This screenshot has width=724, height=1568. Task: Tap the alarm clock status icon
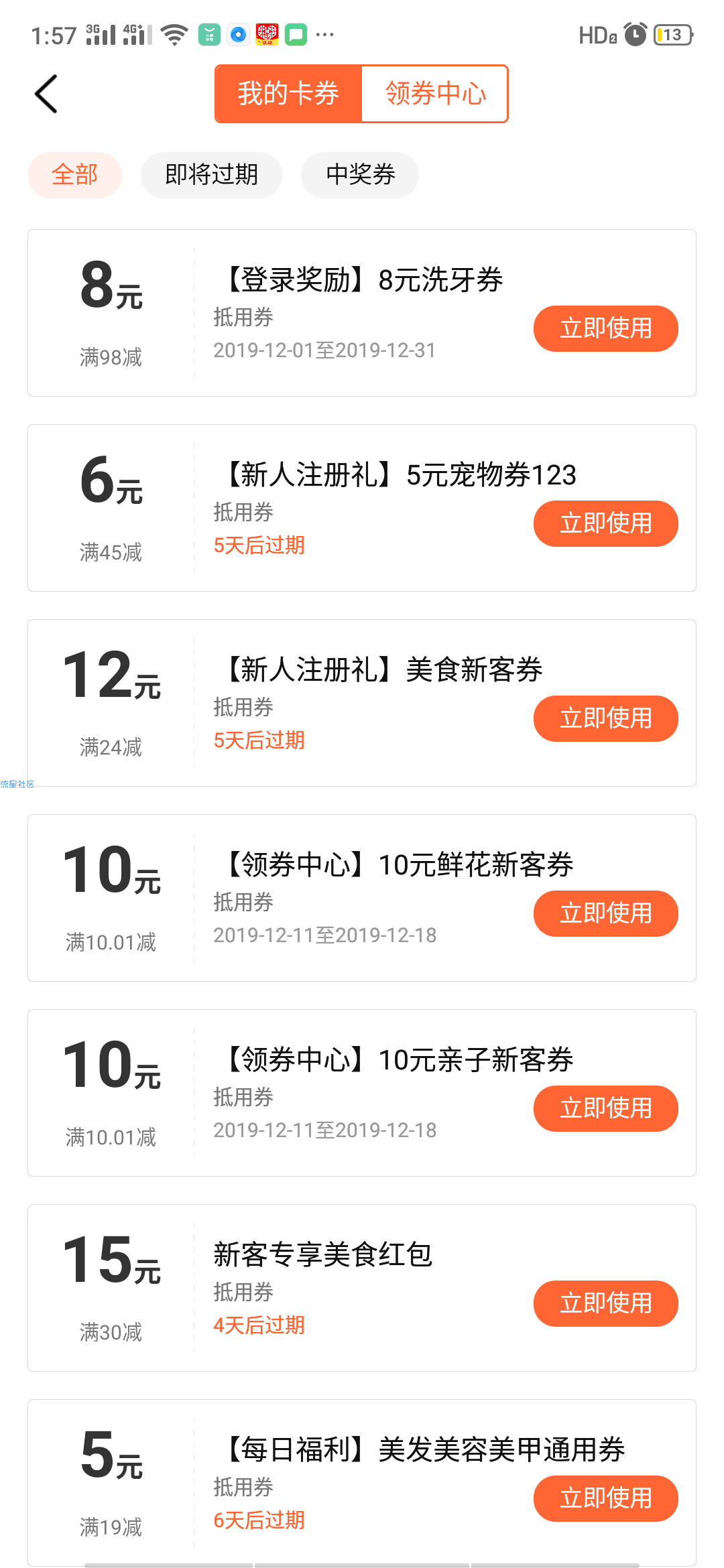635,34
